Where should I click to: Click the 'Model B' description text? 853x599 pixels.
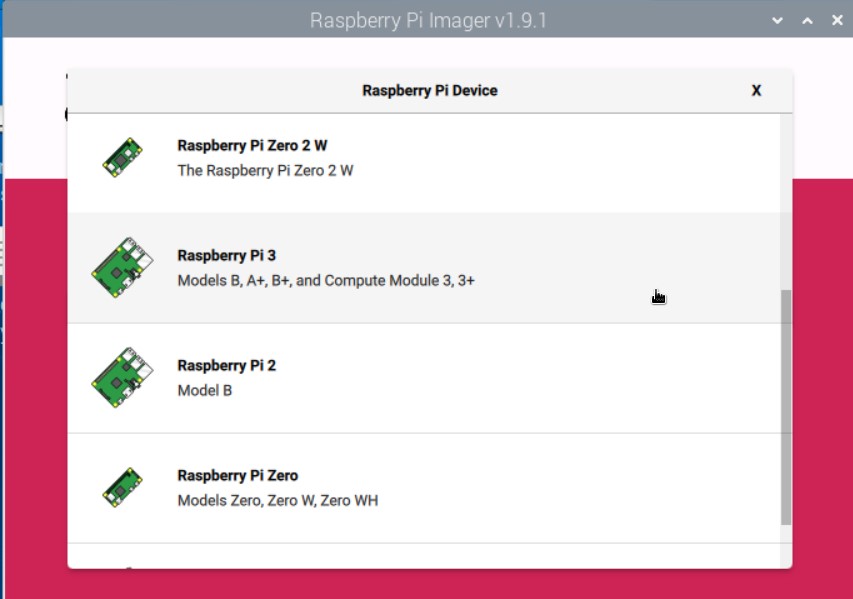click(x=205, y=390)
